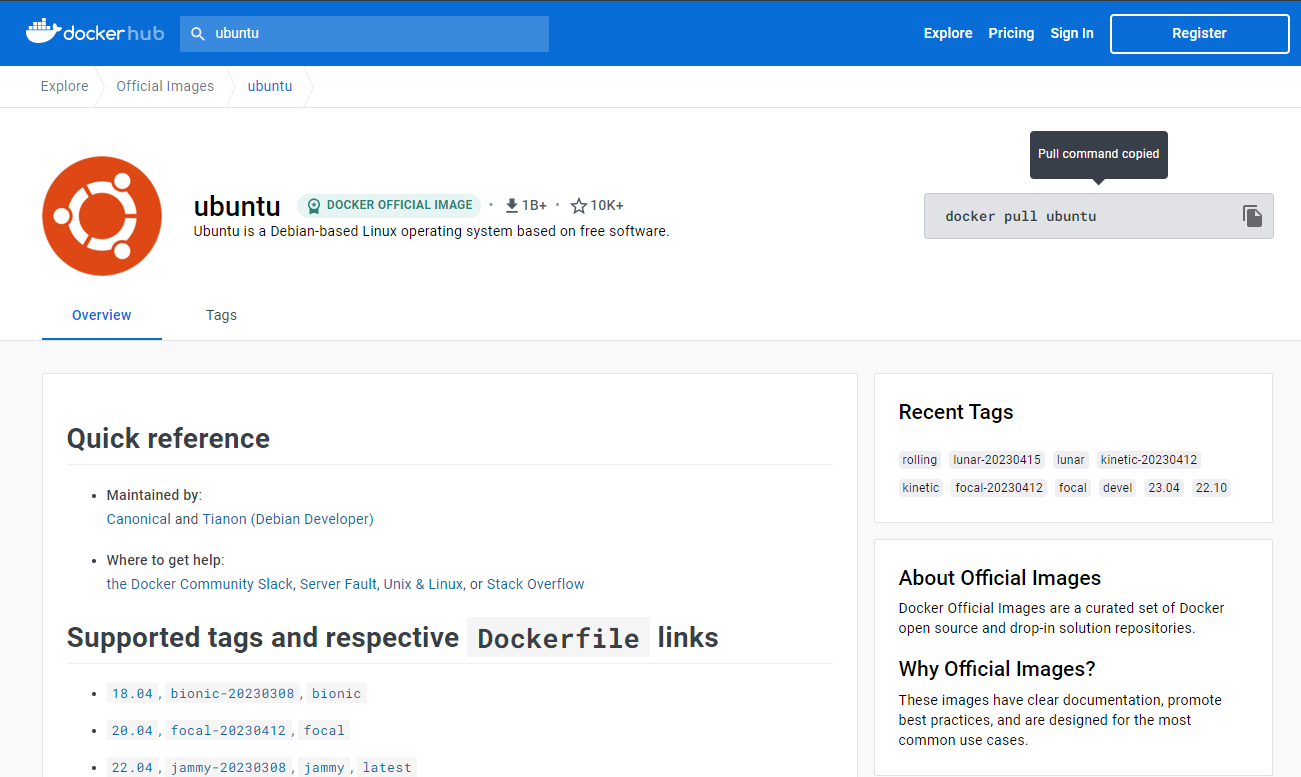Viewport: 1301px width, 777px height.
Task: Click the docker pull ubuntu command box
Action: click(1098, 216)
